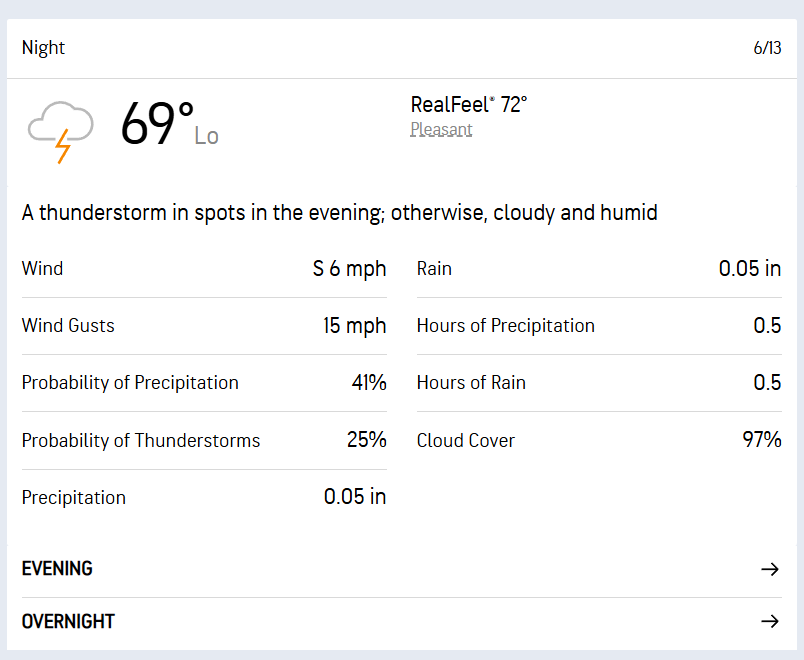The width and height of the screenshot is (804, 660).
Task: Open the Pleasant RealFeel description link
Action: 441,130
